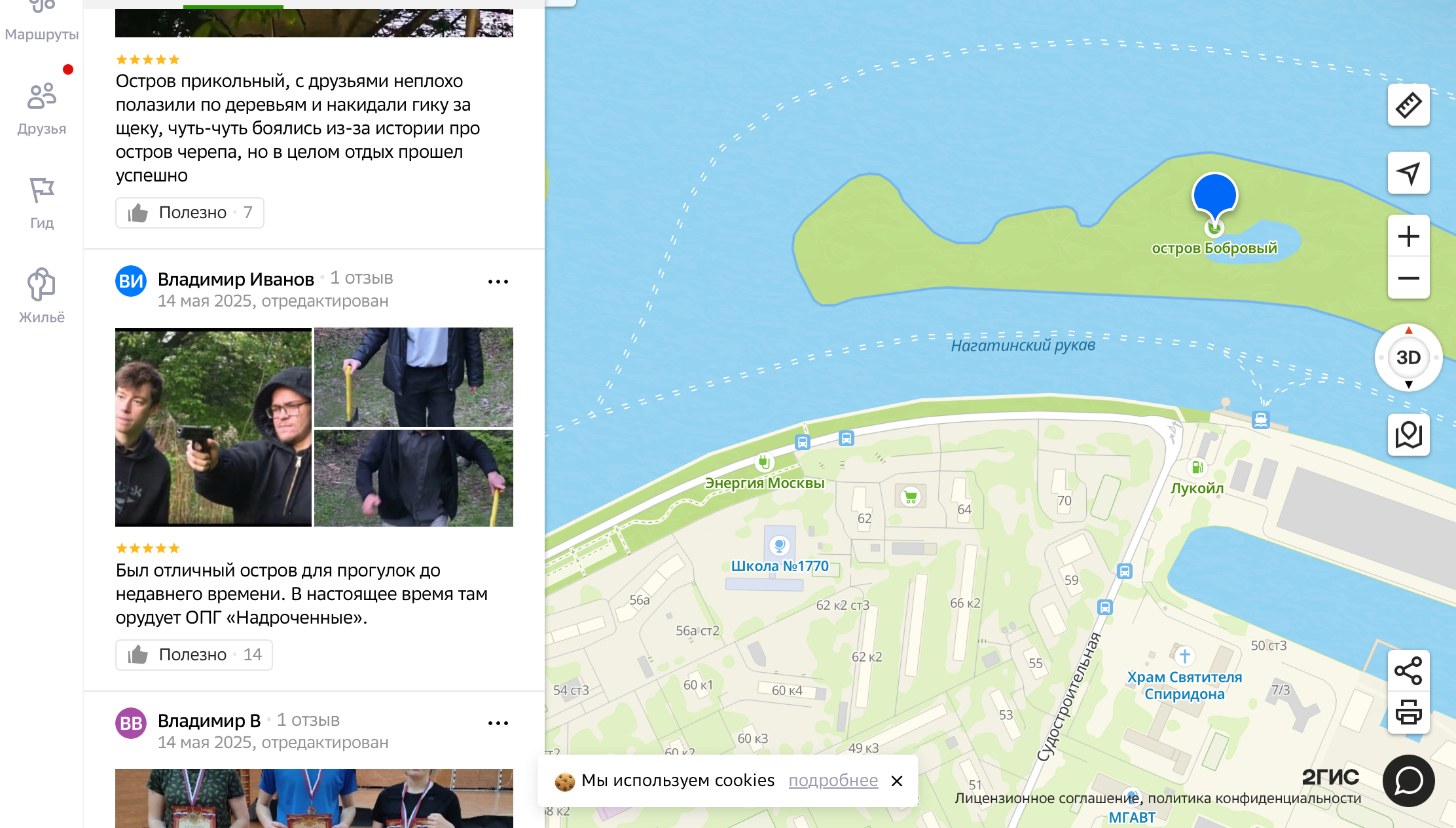The width and height of the screenshot is (1456, 828).
Task: Print the map with printer icon
Action: coord(1408,713)
